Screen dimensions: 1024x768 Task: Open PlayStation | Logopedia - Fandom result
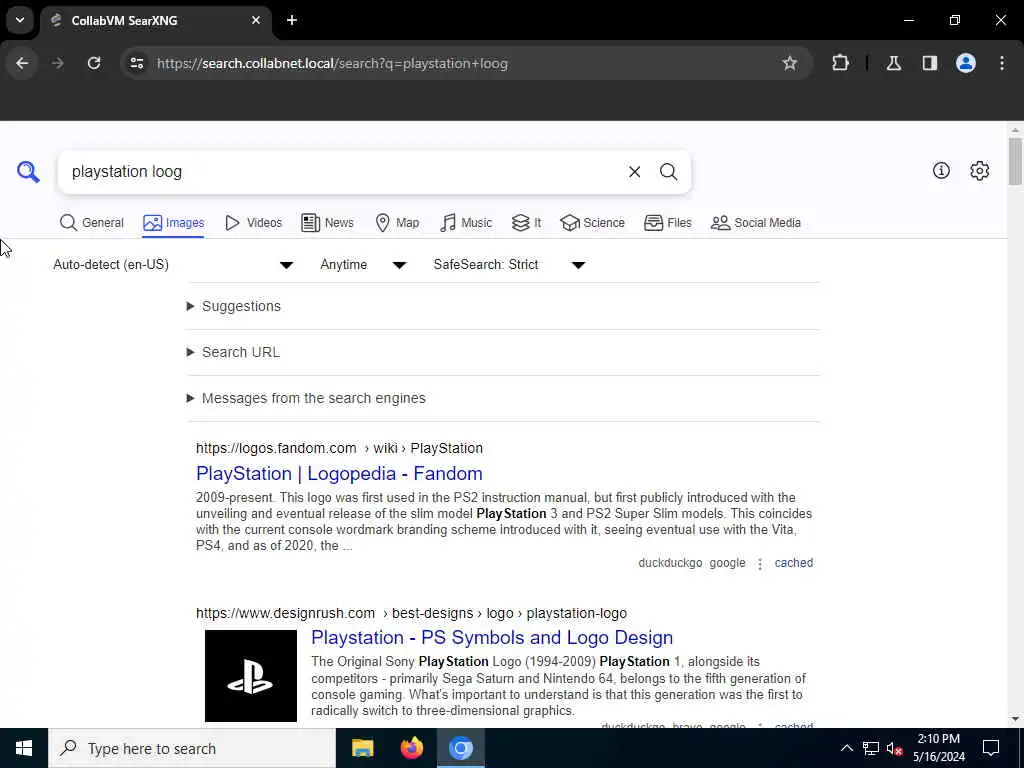pos(339,473)
